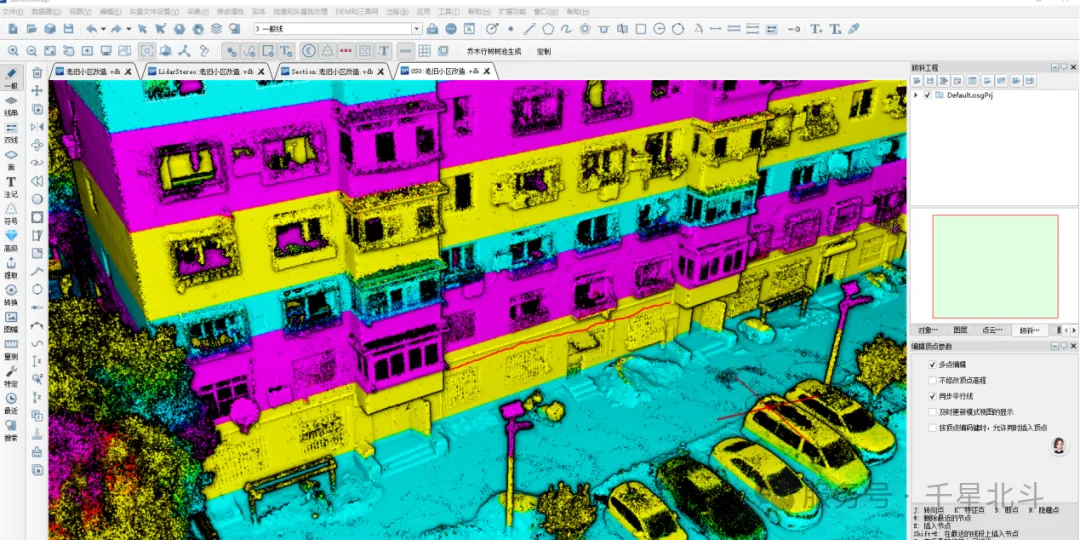
Task: Pin the 倾斜工程 panel
Action: click(x=1064, y=67)
